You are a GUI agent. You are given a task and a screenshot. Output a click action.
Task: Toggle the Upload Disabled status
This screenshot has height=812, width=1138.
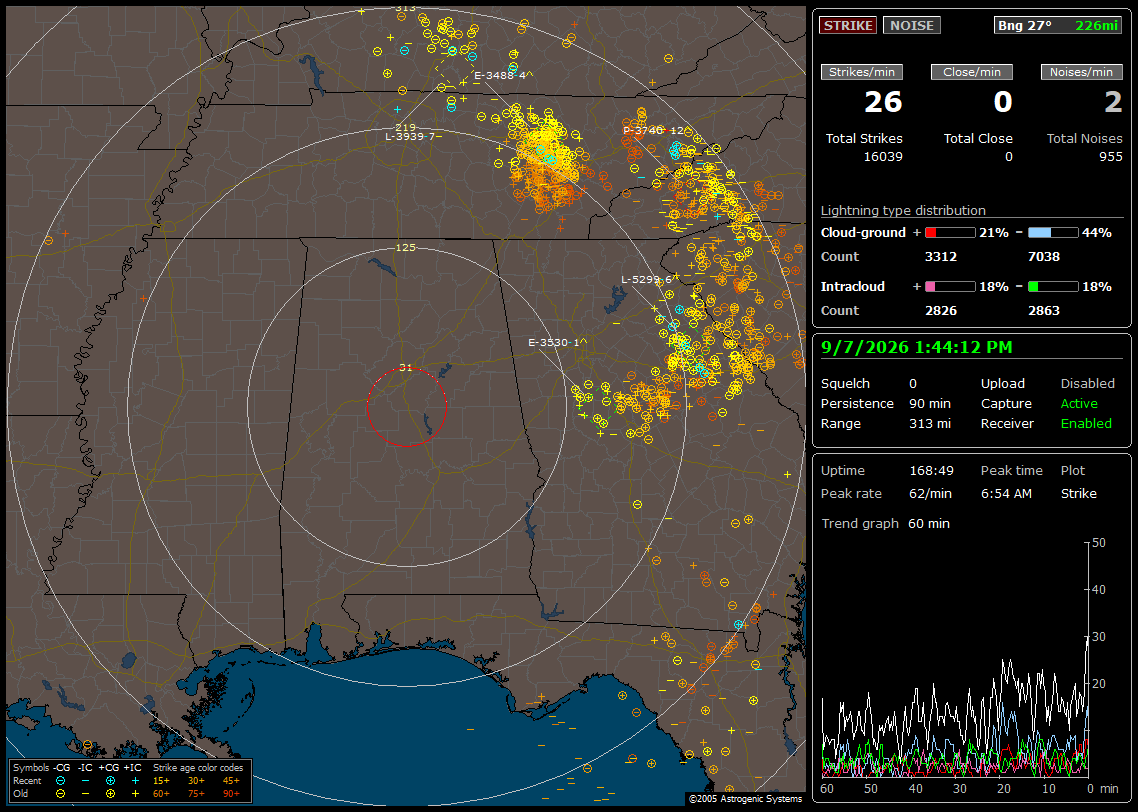click(1087, 384)
